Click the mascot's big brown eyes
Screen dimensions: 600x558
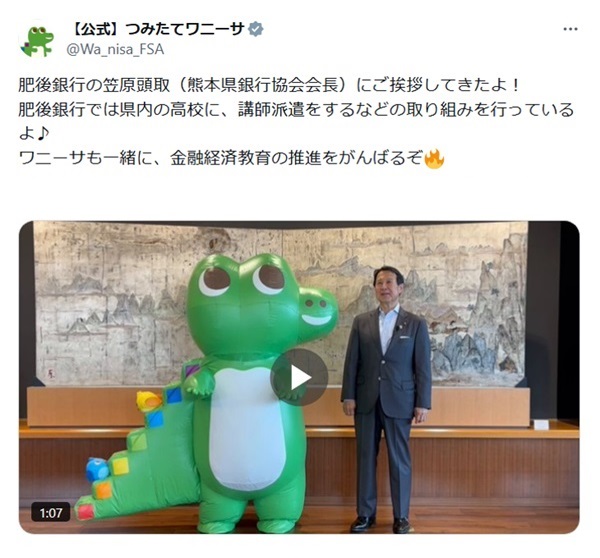(x=243, y=280)
